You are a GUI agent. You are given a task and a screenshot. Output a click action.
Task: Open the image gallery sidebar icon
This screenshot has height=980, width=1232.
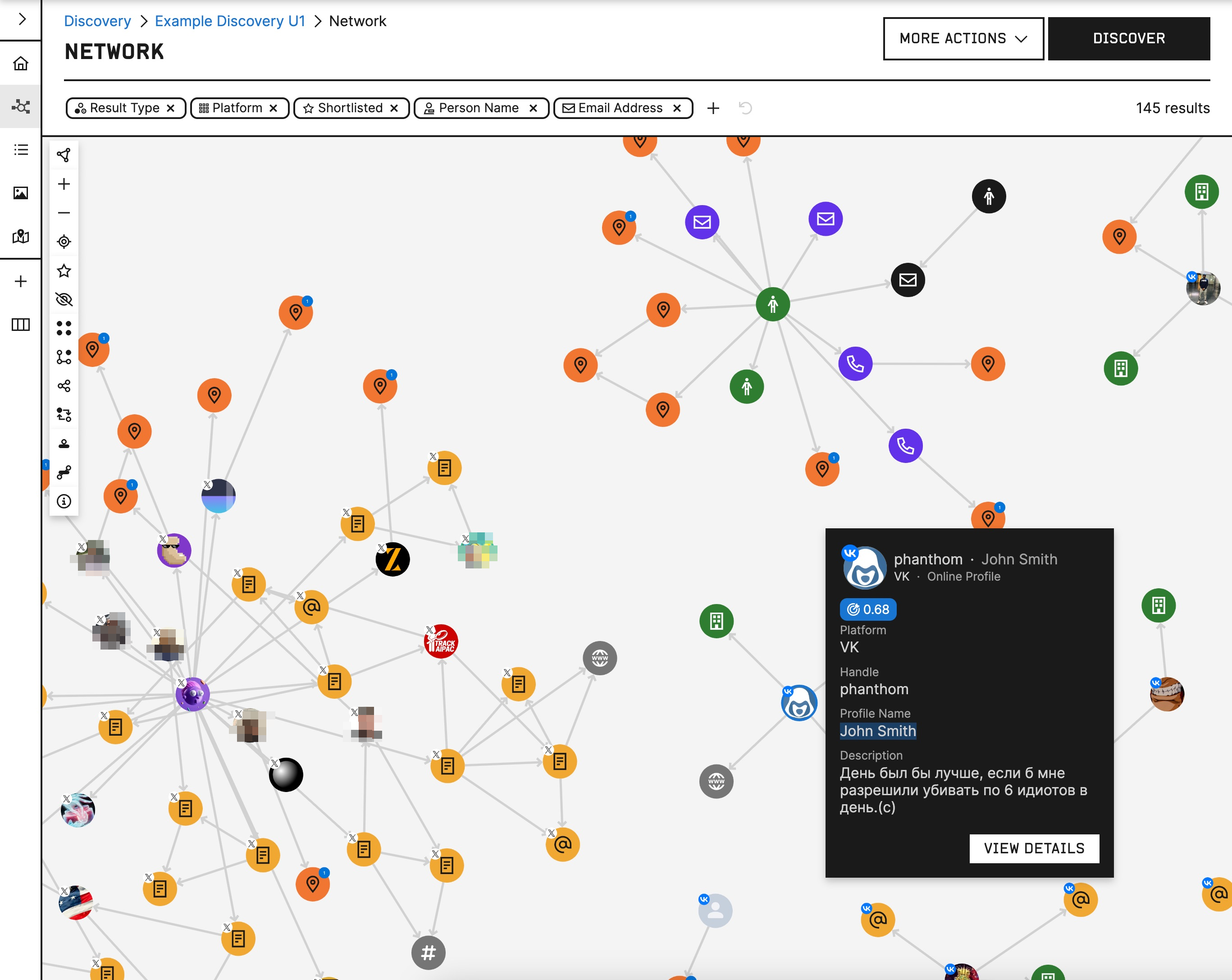click(x=21, y=192)
